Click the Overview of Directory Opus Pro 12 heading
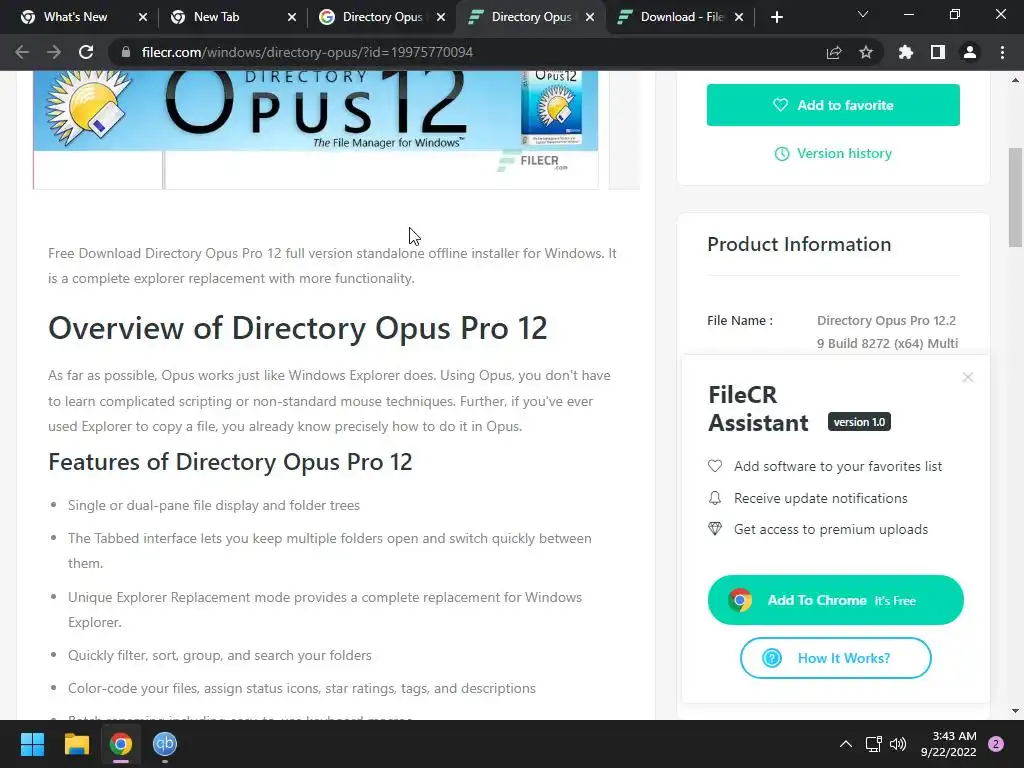This screenshot has height=768, width=1024. point(298,328)
